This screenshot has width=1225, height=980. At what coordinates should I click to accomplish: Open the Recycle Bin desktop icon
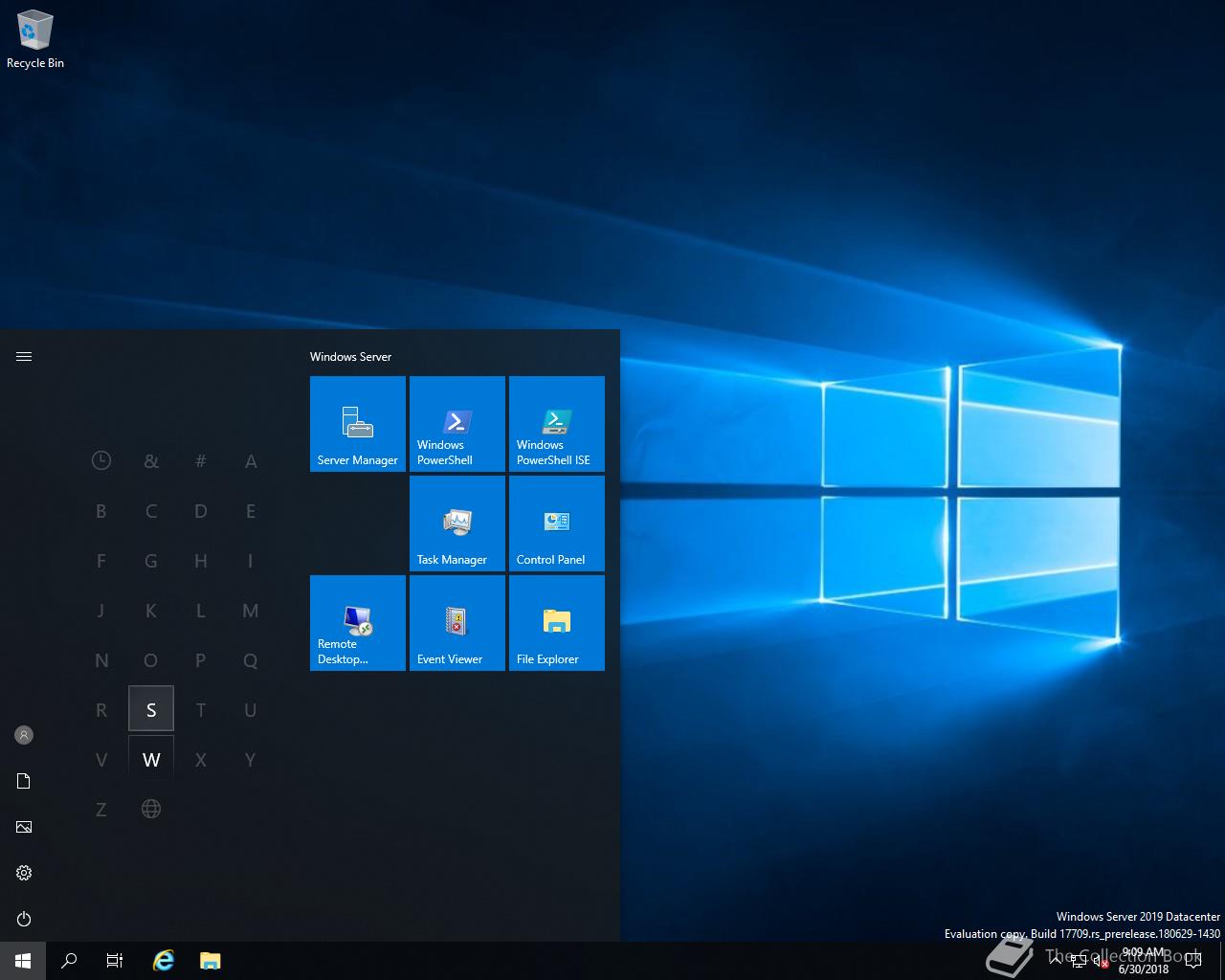(x=35, y=39)
